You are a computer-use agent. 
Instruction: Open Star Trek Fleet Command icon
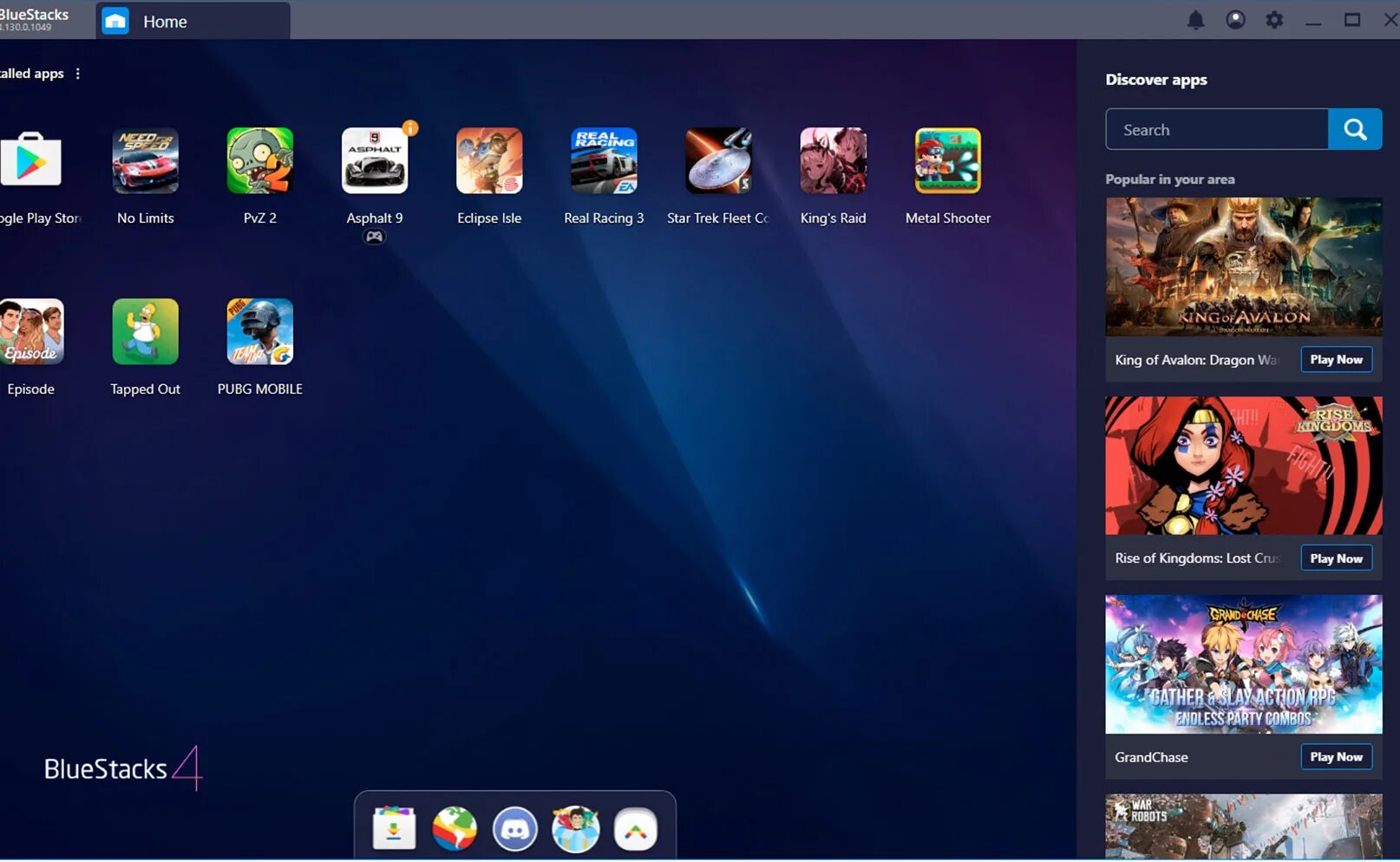point(718,160)
